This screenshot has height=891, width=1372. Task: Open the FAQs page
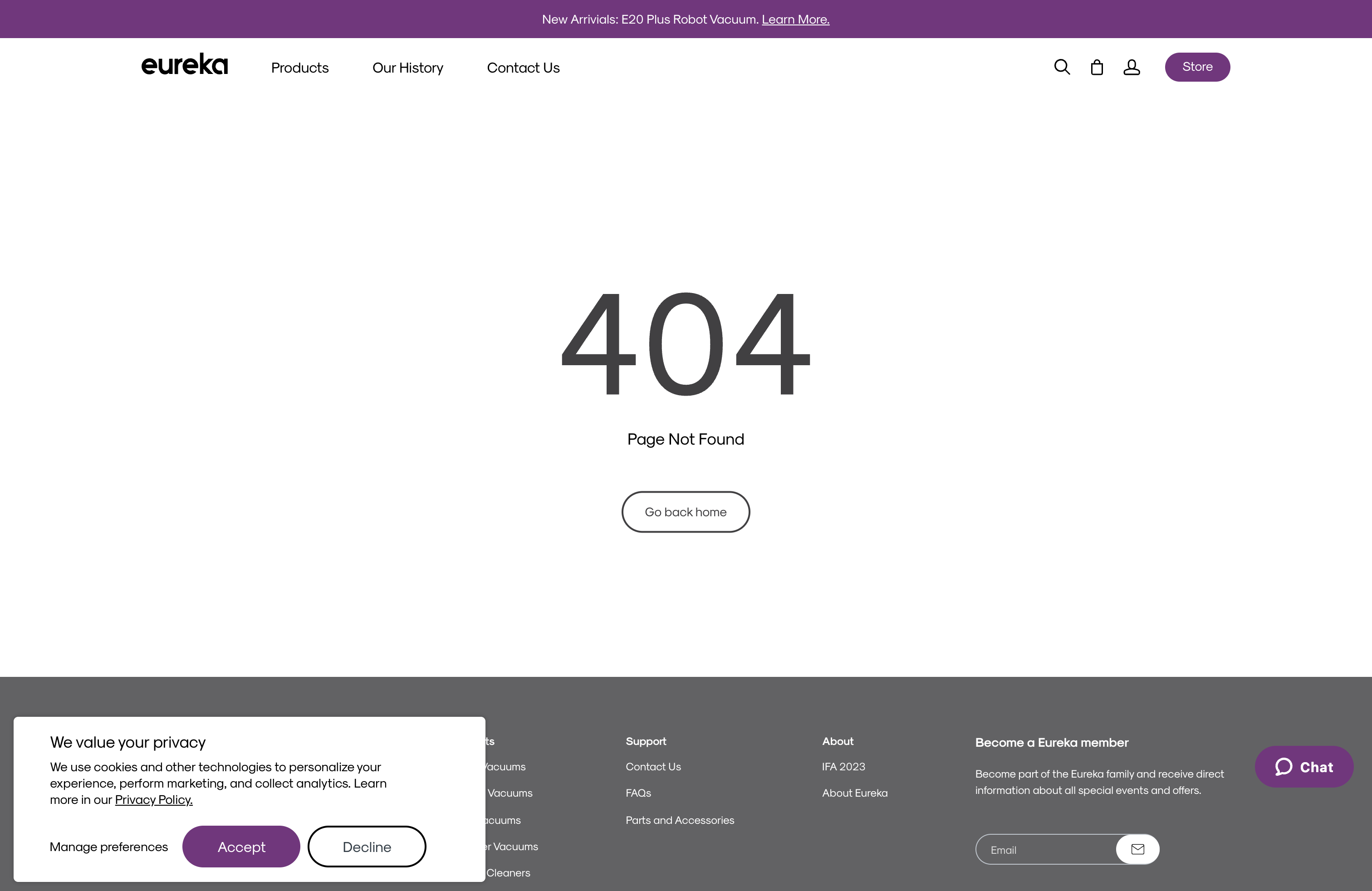click(638, 793)
